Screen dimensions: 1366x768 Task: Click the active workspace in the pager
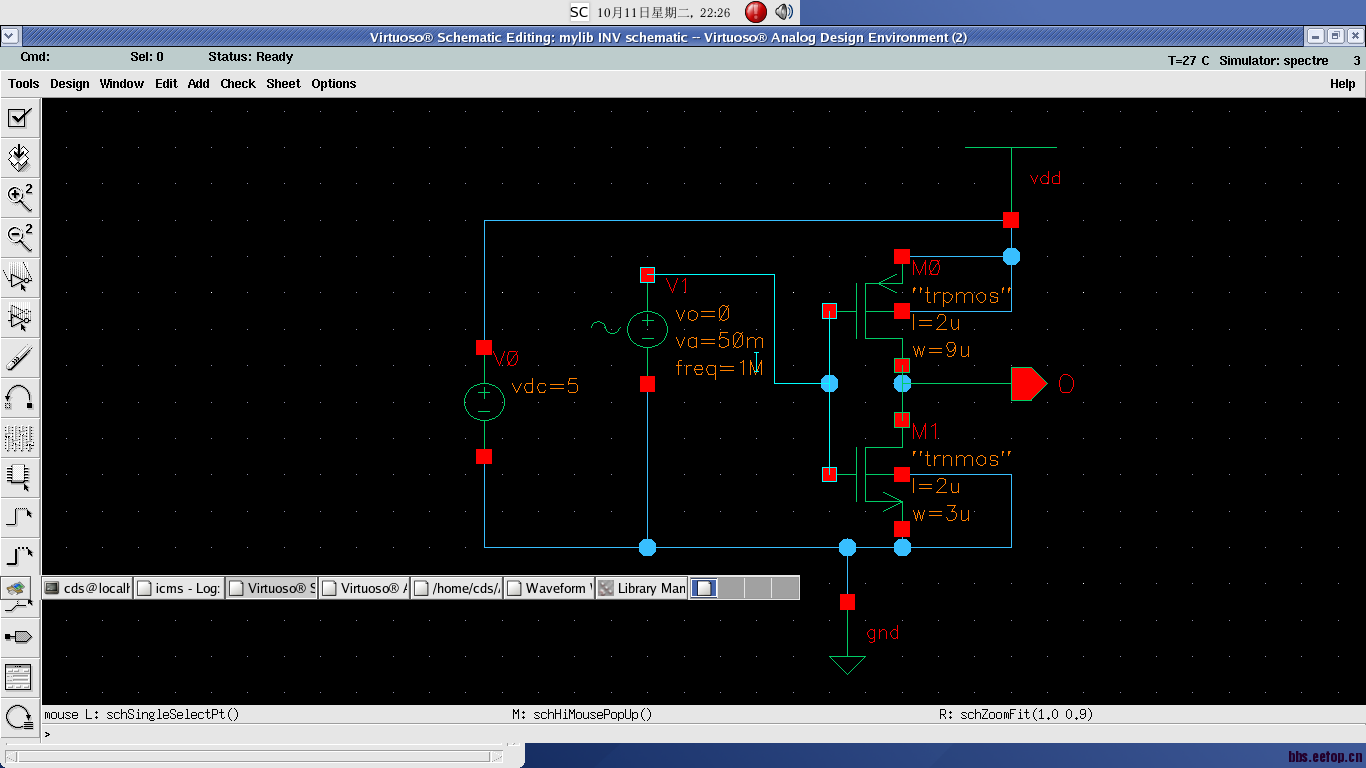pyautogui.click(x=704, y=588)
